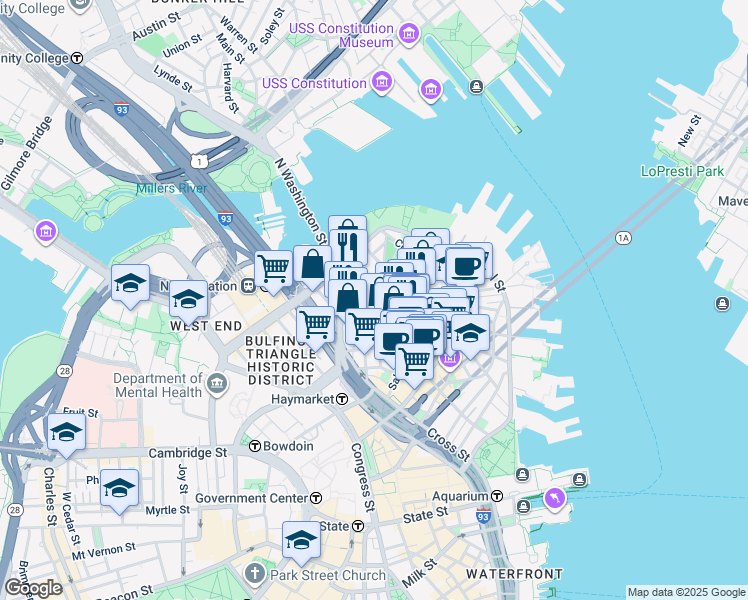This screenshot has width=748, height=600.
Task: Click the ferry icon near USS Constitution piers
Action: pyautogui.click(x=476, y=87)
